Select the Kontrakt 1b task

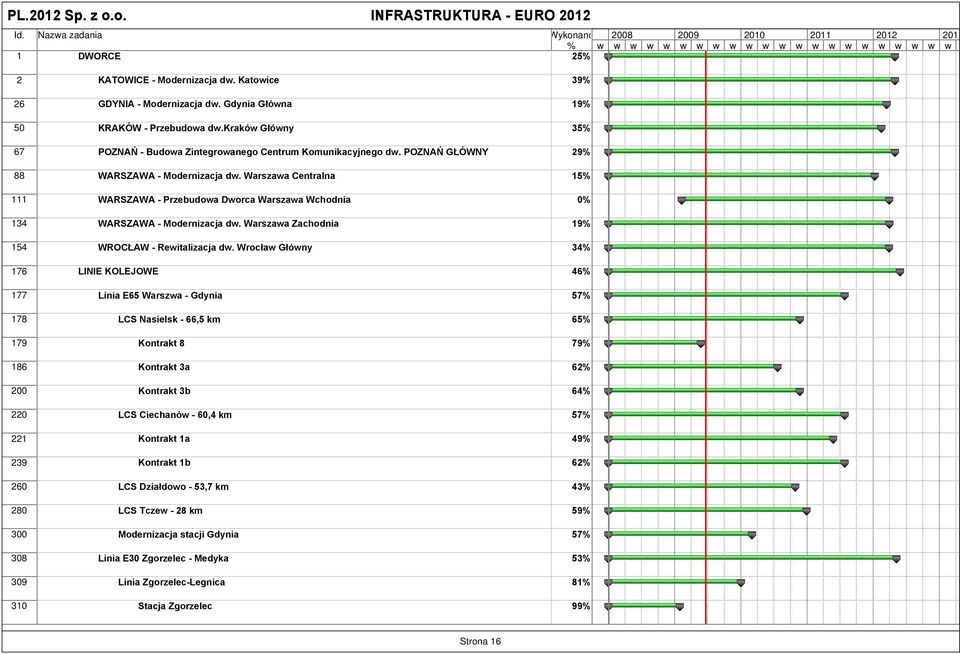coord(164,462)
